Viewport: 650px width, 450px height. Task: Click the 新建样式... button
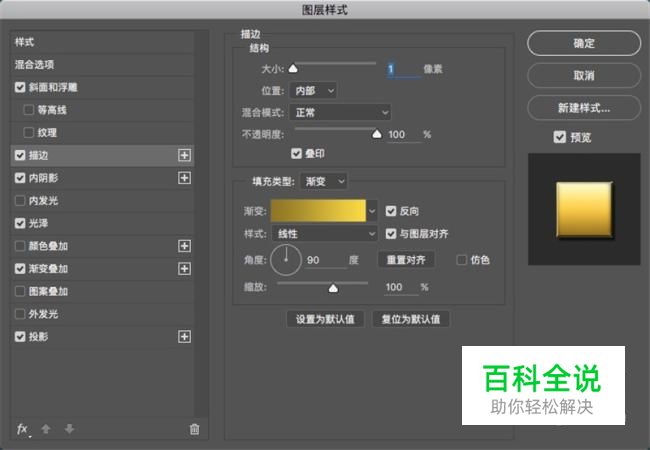coord(584,108)
